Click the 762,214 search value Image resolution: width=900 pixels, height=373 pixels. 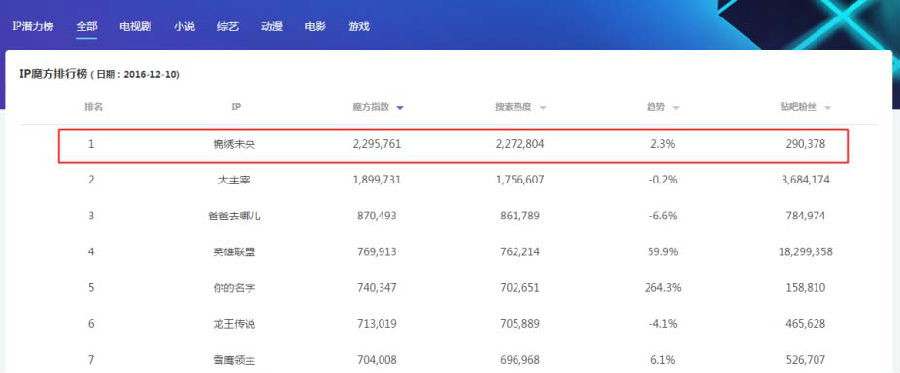[519, 252]
